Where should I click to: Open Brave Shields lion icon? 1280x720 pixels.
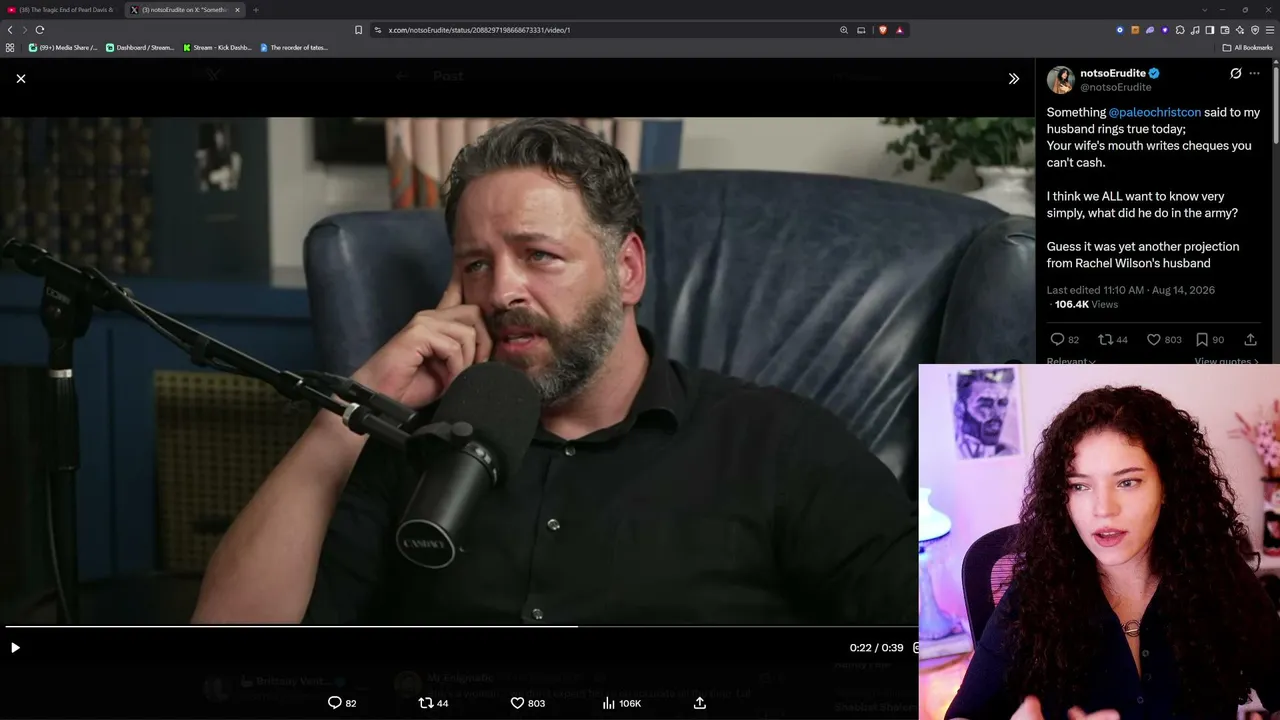[882, 30]
